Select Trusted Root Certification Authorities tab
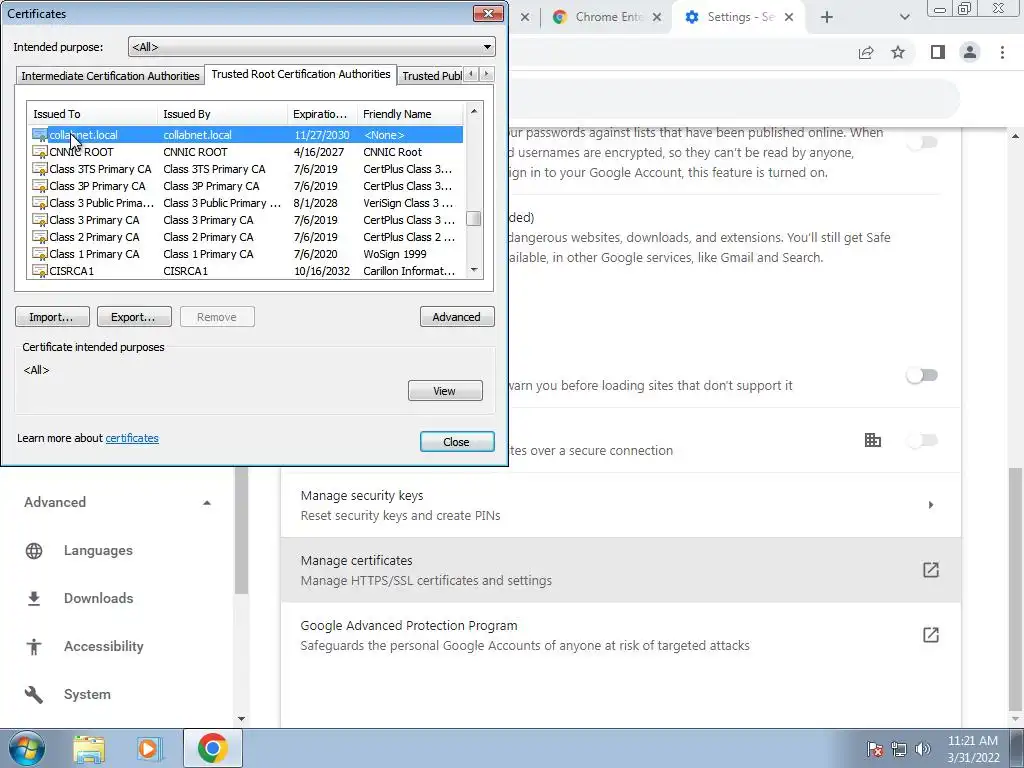The height and width of the screenshot is (768, 1024). point(300,74)
